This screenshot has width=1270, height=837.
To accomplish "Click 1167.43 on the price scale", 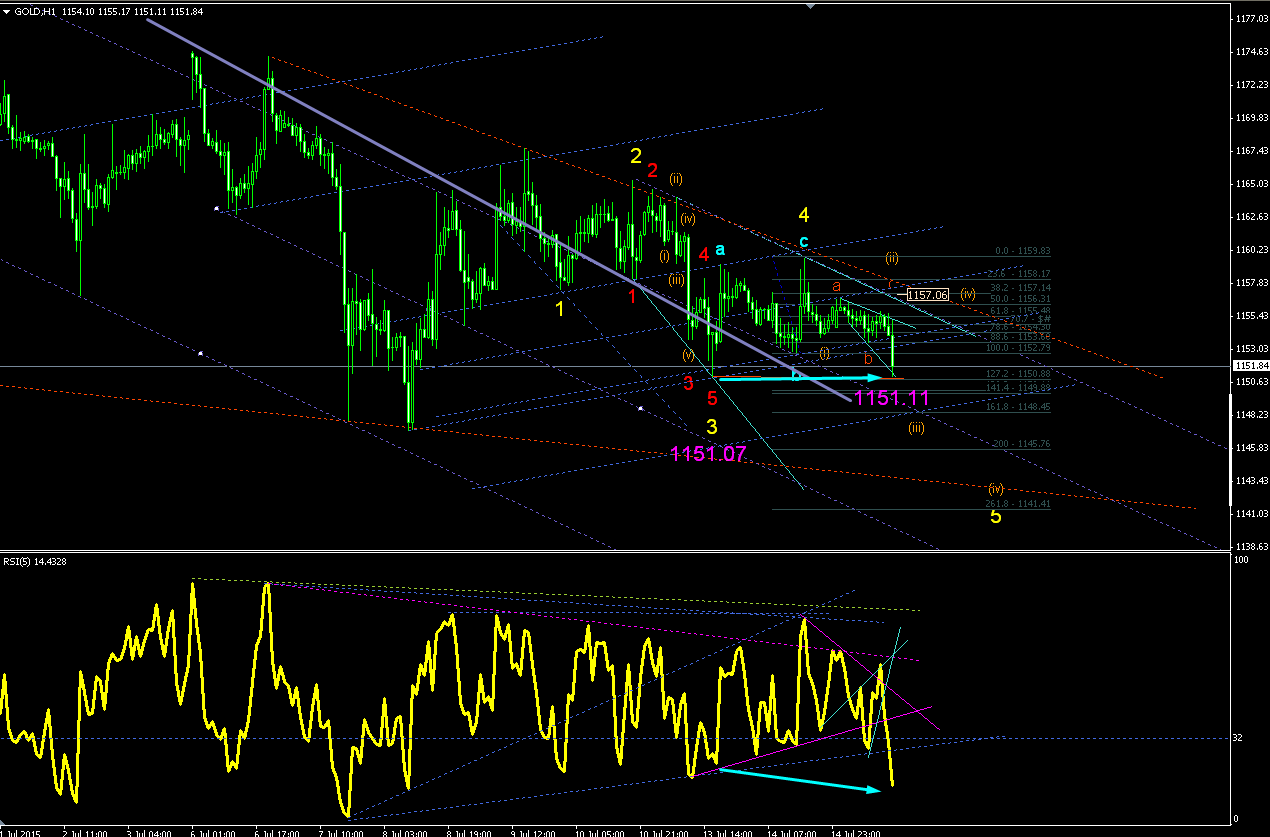I will coord(1250,151).
